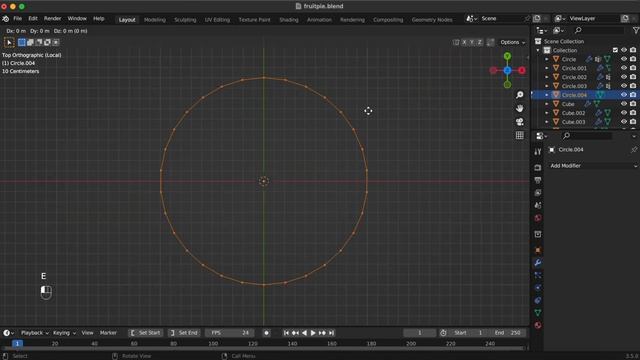Click the Blender logo icon in menu bar
This screenshot has height=360, width=640.
6,19
